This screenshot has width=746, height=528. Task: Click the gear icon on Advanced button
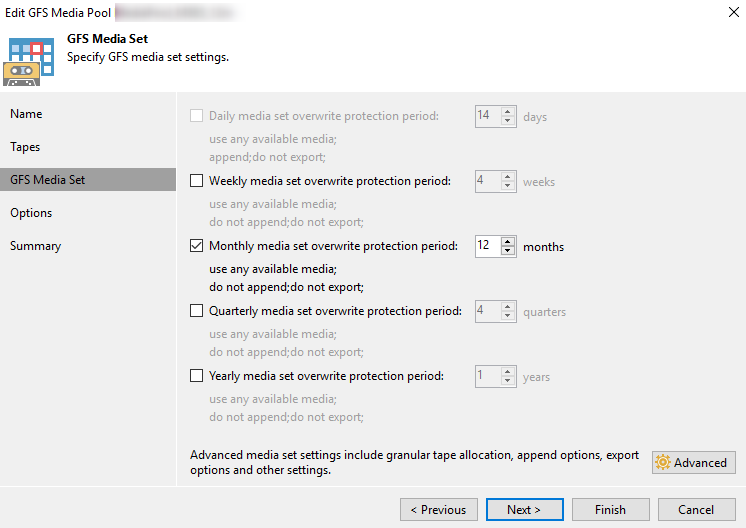click(662, 463)
